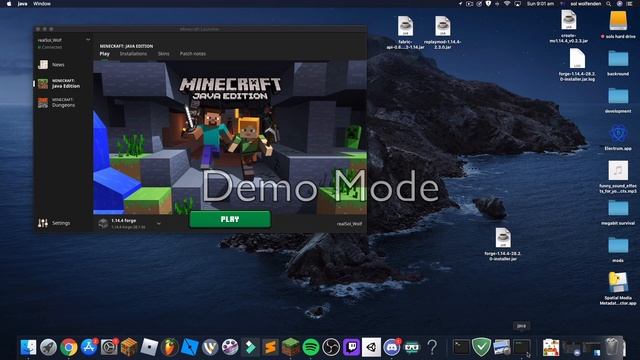Open the Minecraft crafting table launcher in the dock
The height and width of the screenshot is (360, 640).
[x=129, y=347]
